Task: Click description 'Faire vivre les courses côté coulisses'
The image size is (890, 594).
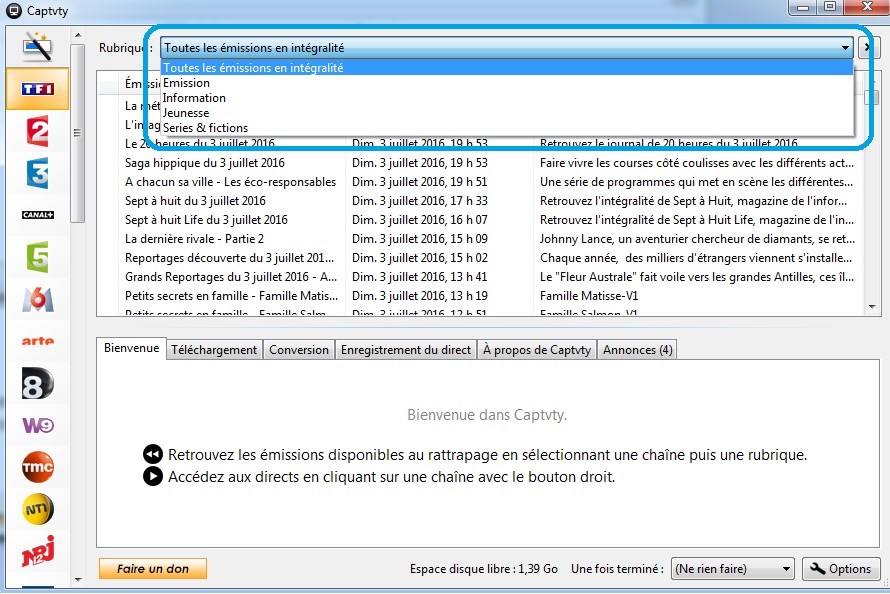Action: pos(696,163)
